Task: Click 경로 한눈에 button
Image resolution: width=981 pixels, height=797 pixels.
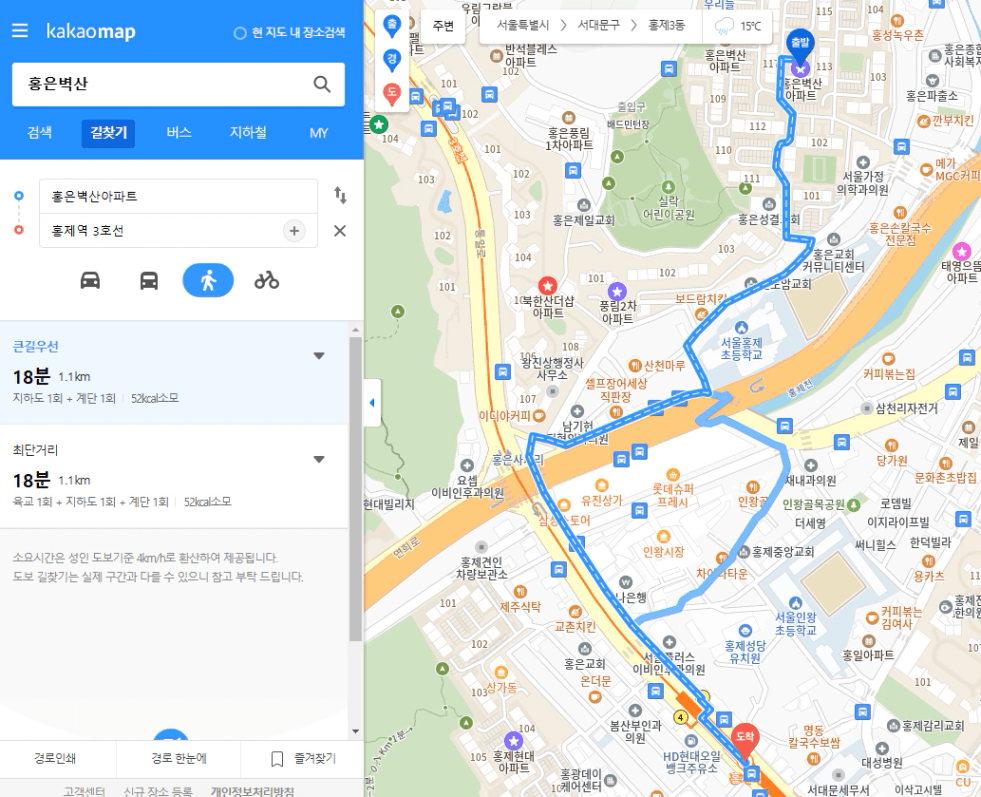Action: click(178, 758)
